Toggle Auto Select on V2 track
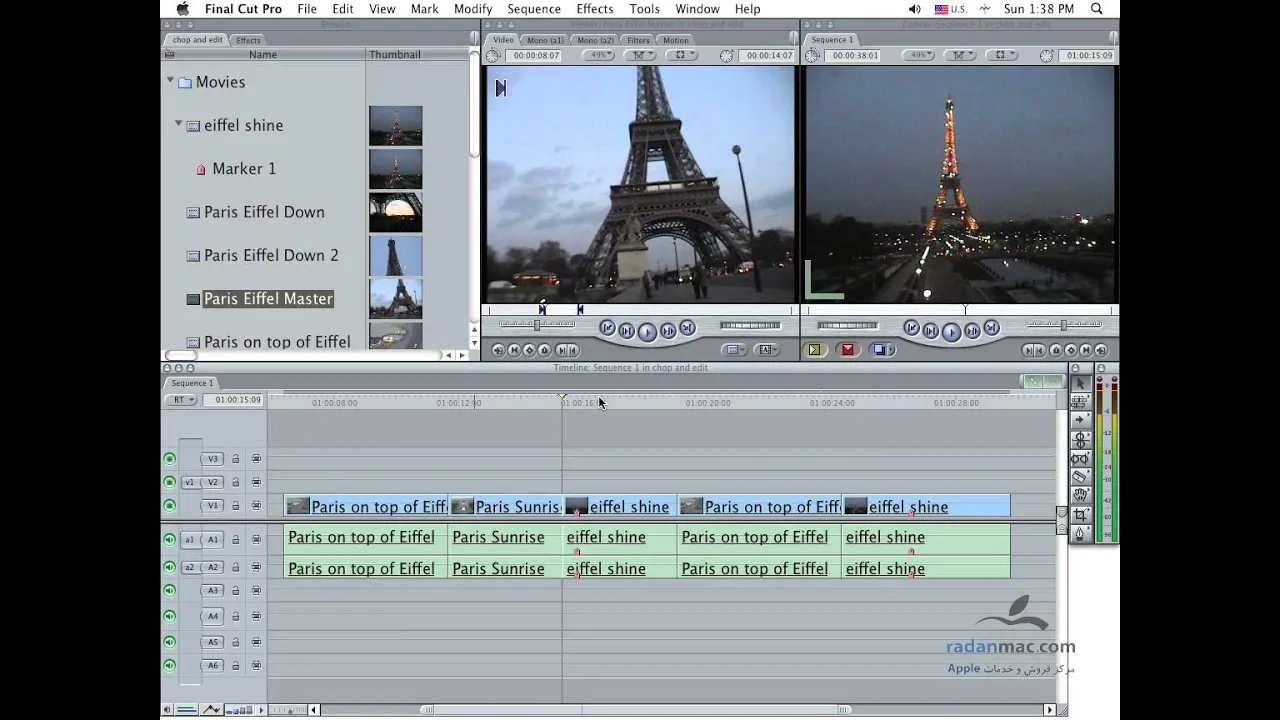 (x=256, y=482)
